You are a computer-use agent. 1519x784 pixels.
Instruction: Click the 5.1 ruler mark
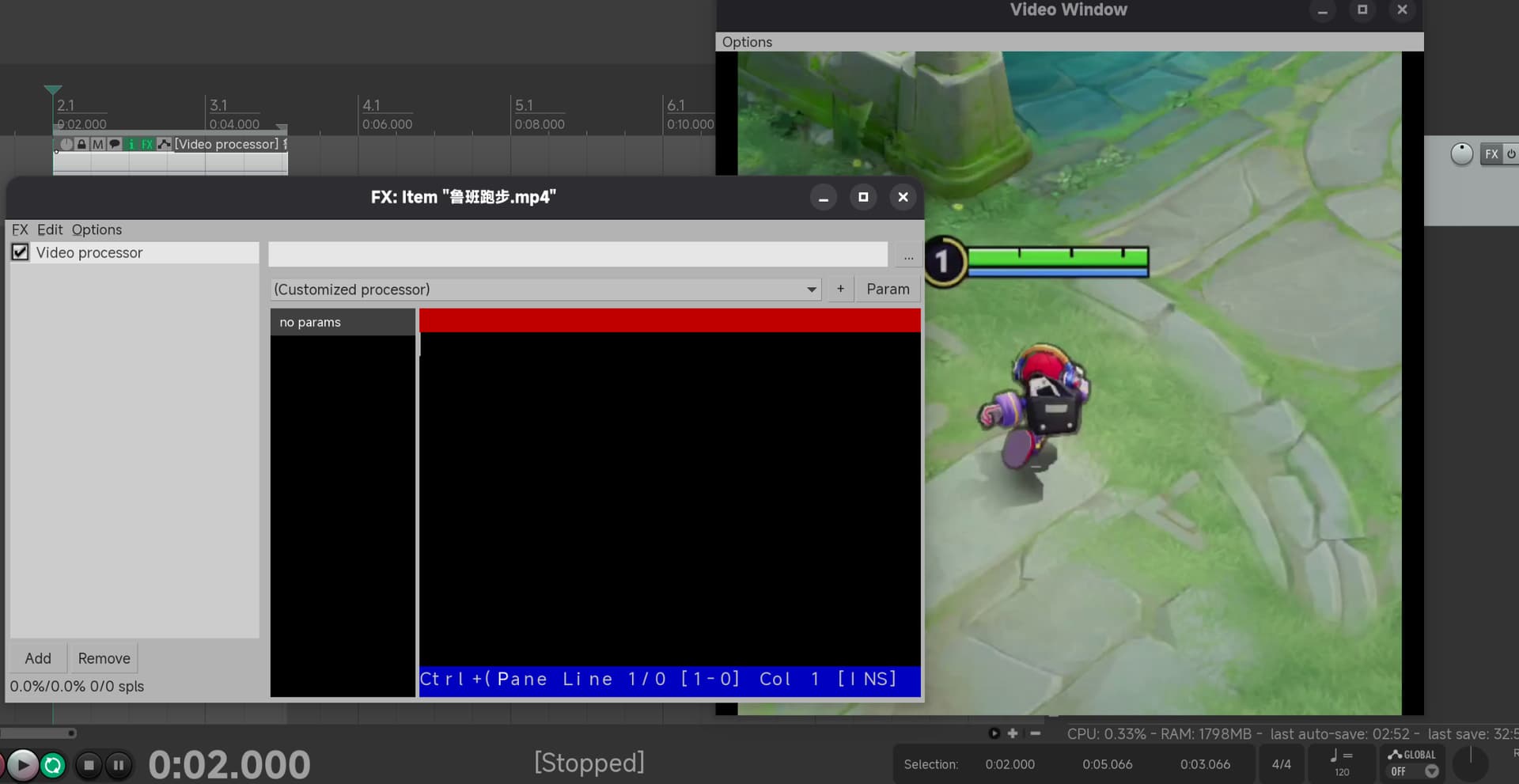(524, 105)
